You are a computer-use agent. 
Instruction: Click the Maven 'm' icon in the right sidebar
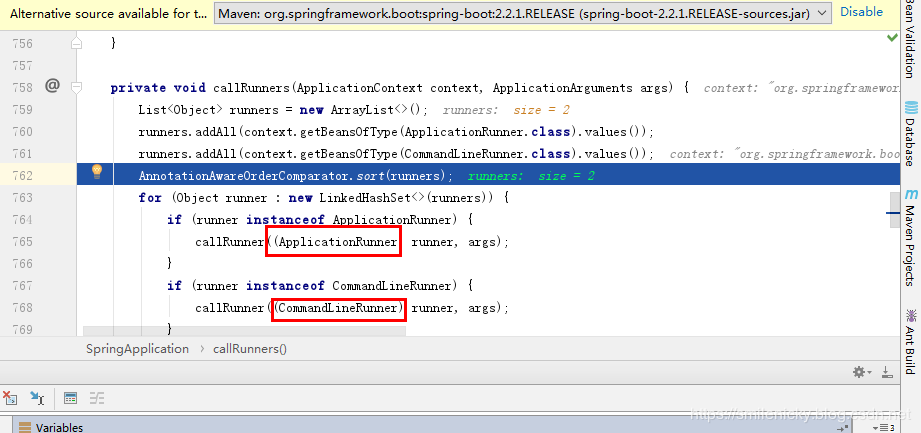point(911,194)
